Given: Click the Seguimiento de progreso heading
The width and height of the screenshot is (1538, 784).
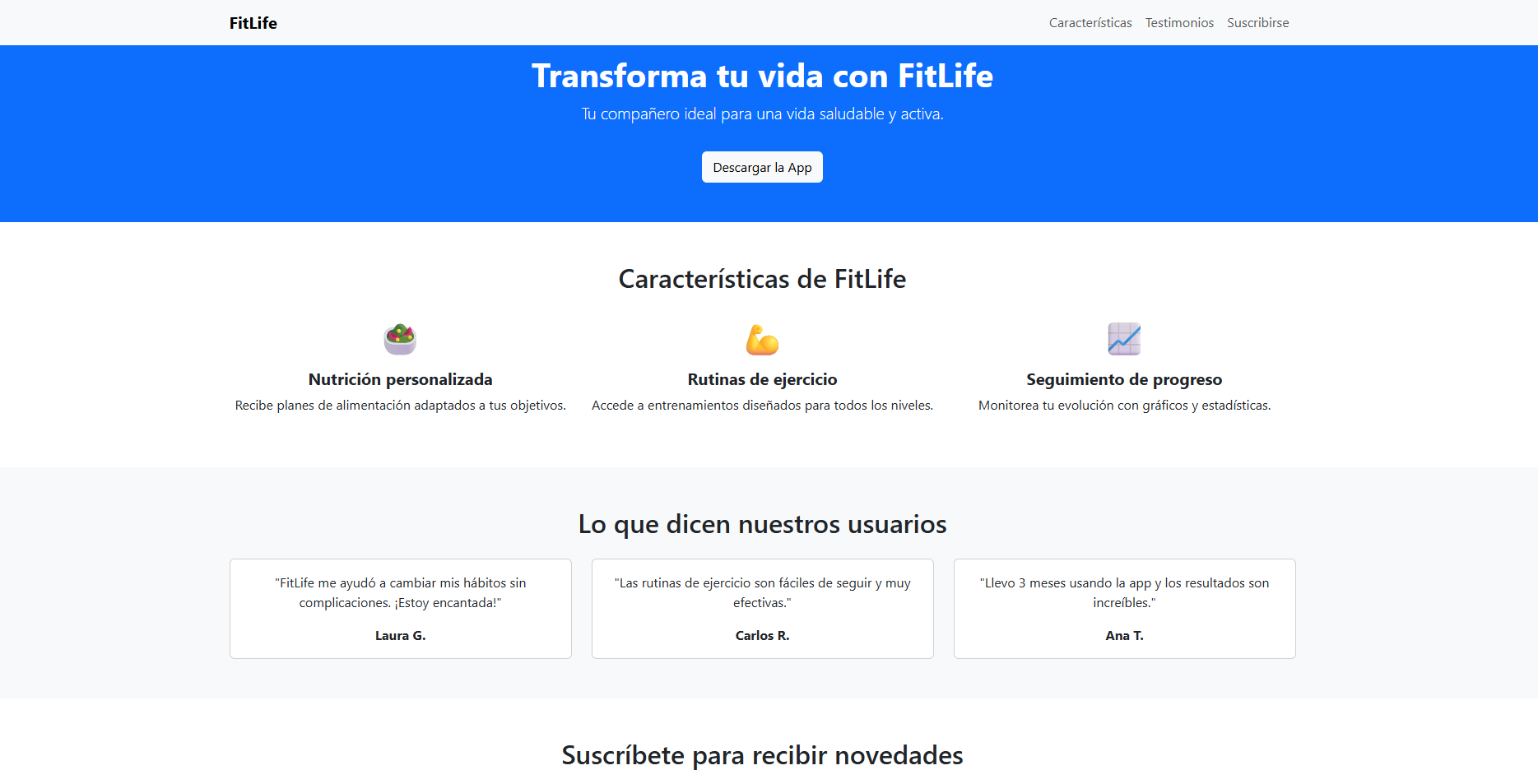Looking at the screenshot, I should point(1124,379).
